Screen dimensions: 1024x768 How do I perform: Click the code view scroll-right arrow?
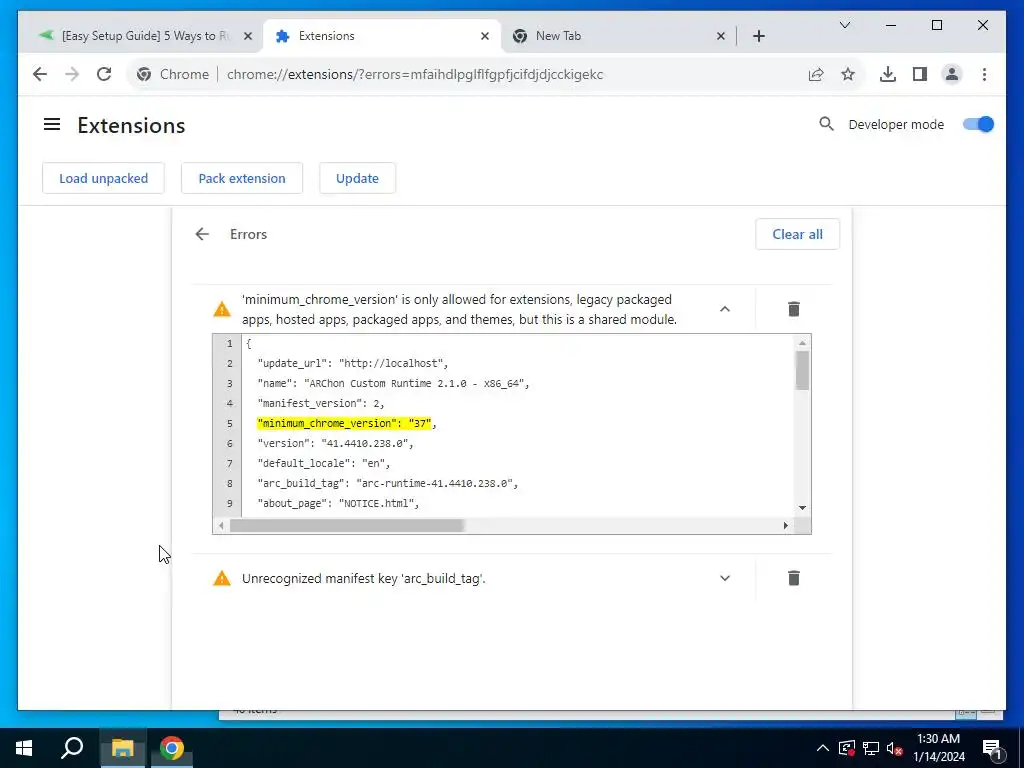click(786, 525)
